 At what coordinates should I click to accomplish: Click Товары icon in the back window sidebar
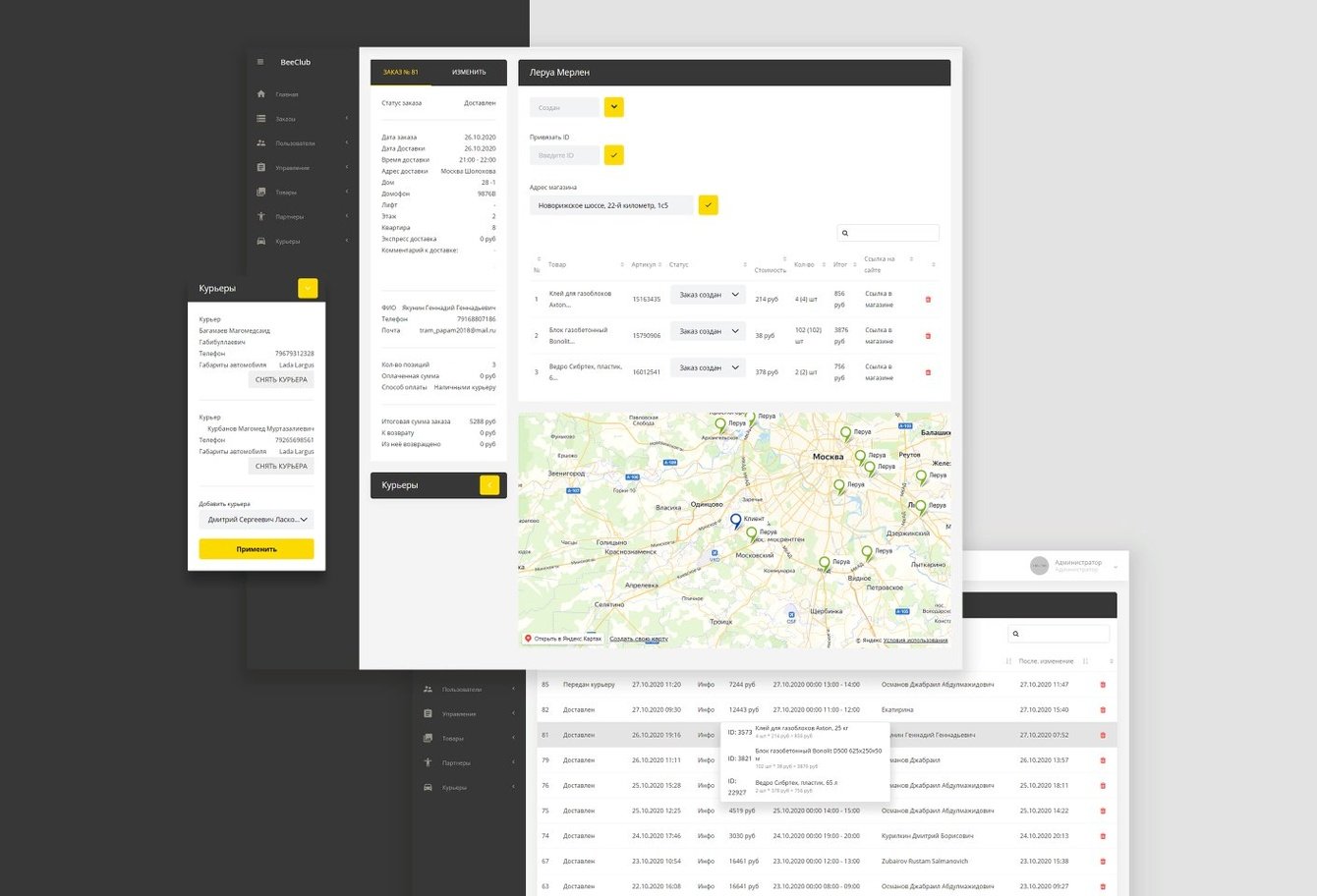click(x=428, y=738)
